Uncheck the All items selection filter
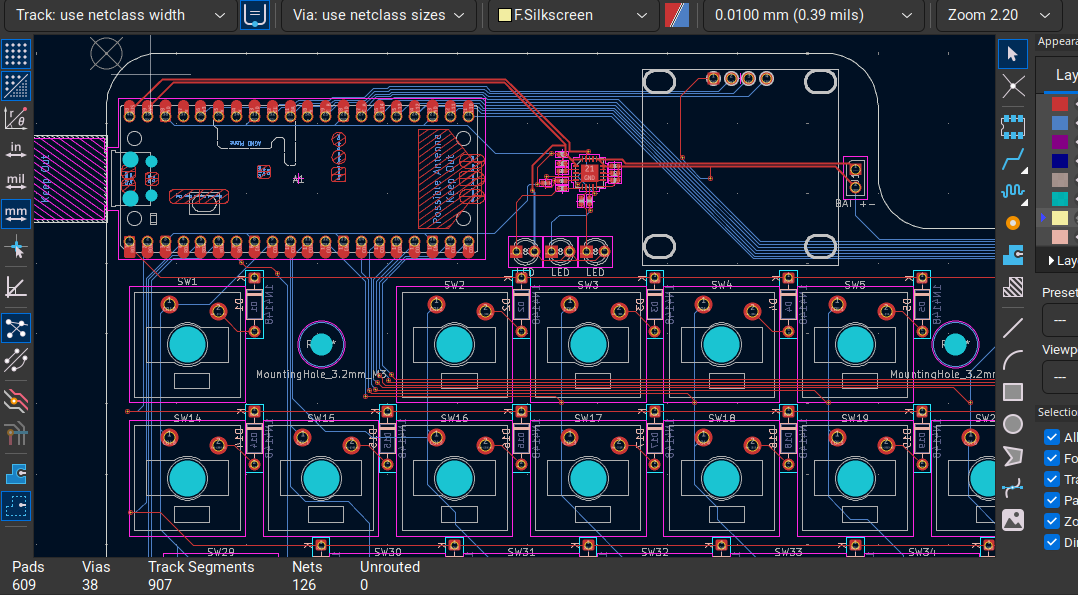This screenshot has width=1078, height=595. [x=1051, y=437]
